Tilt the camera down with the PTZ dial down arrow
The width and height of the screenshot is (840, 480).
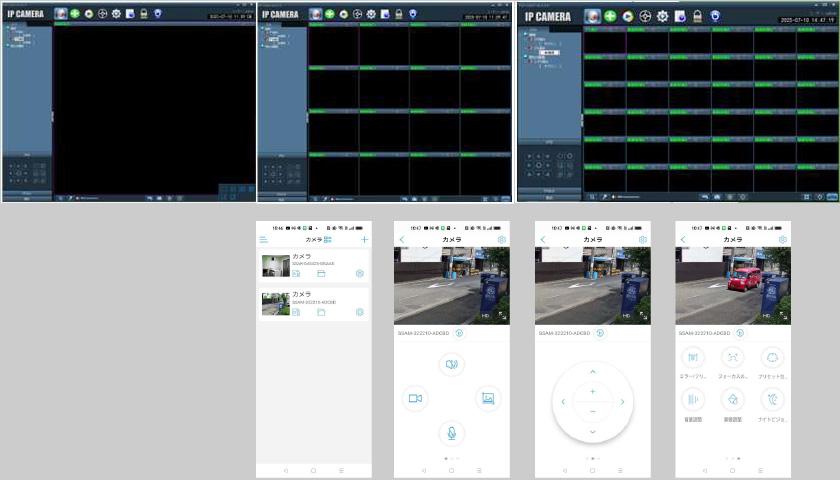592,431
